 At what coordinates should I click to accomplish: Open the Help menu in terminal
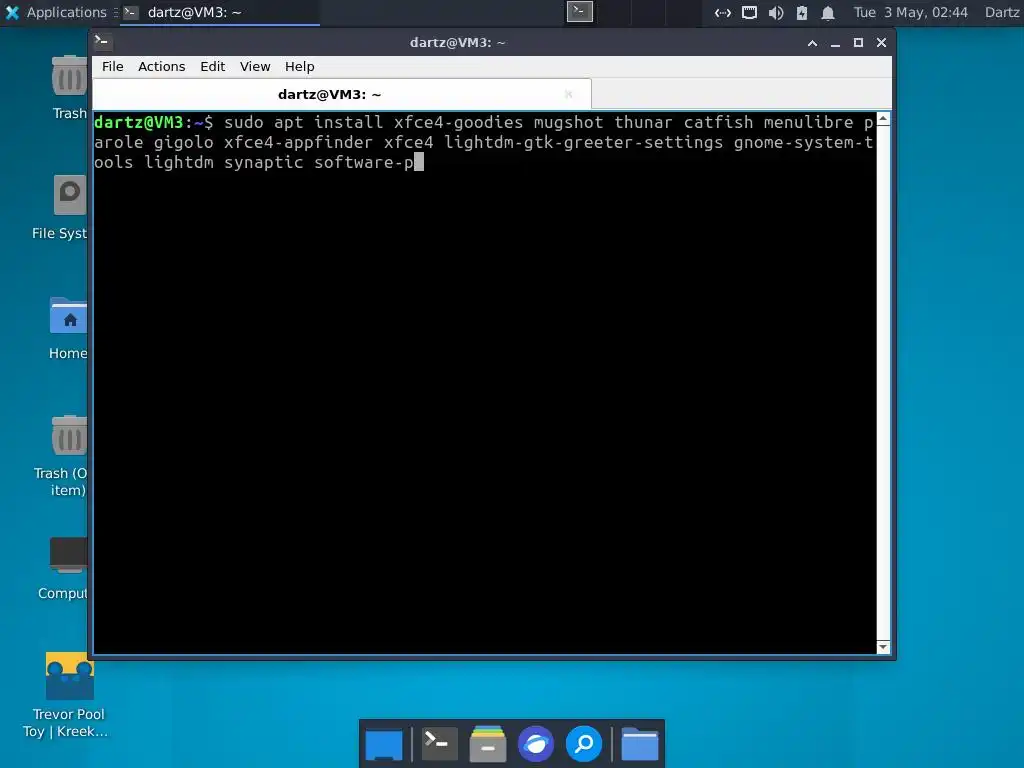click(299, 67)
